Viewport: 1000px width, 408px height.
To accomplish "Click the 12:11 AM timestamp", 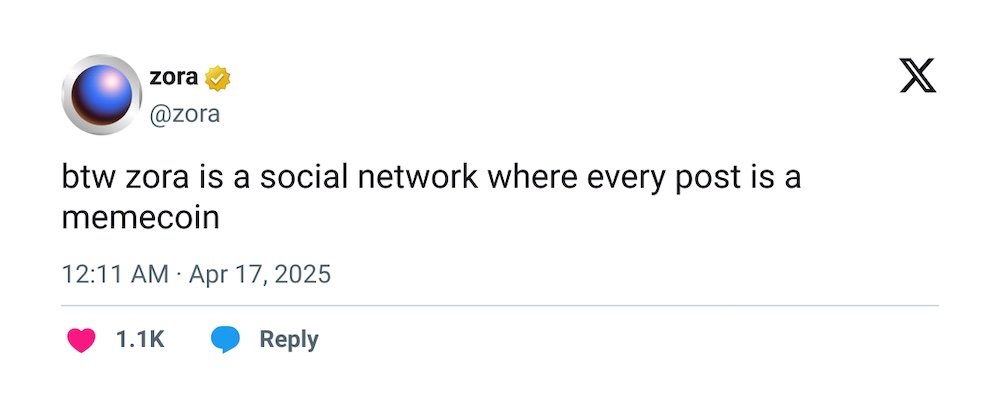I will tap(115, 275).
